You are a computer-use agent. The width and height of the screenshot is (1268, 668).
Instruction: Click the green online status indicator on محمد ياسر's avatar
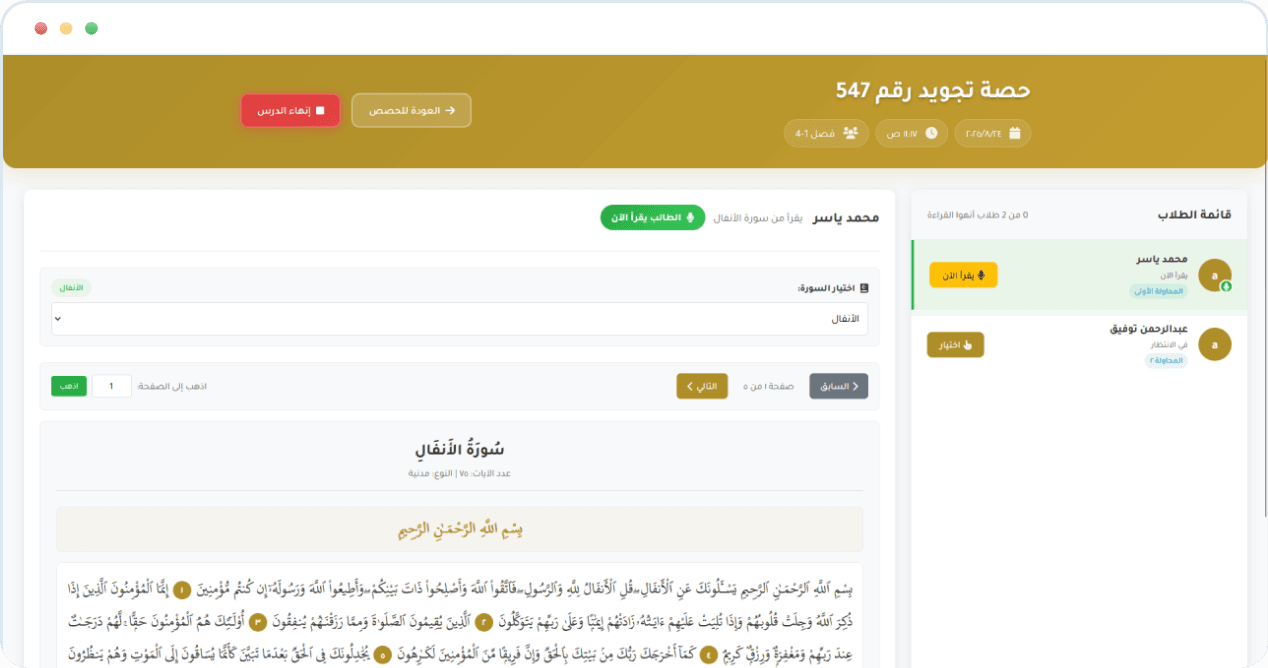point(1226,287)
